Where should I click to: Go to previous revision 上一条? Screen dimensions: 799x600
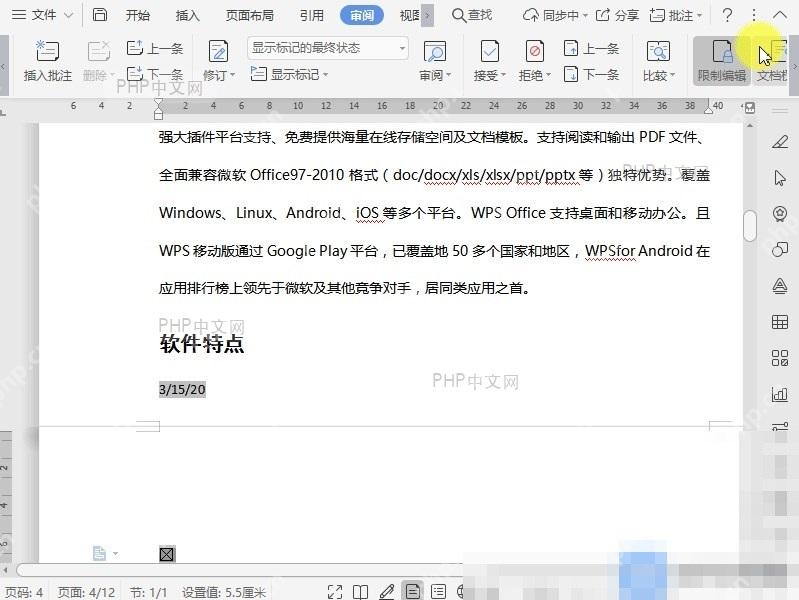(591, 48)
